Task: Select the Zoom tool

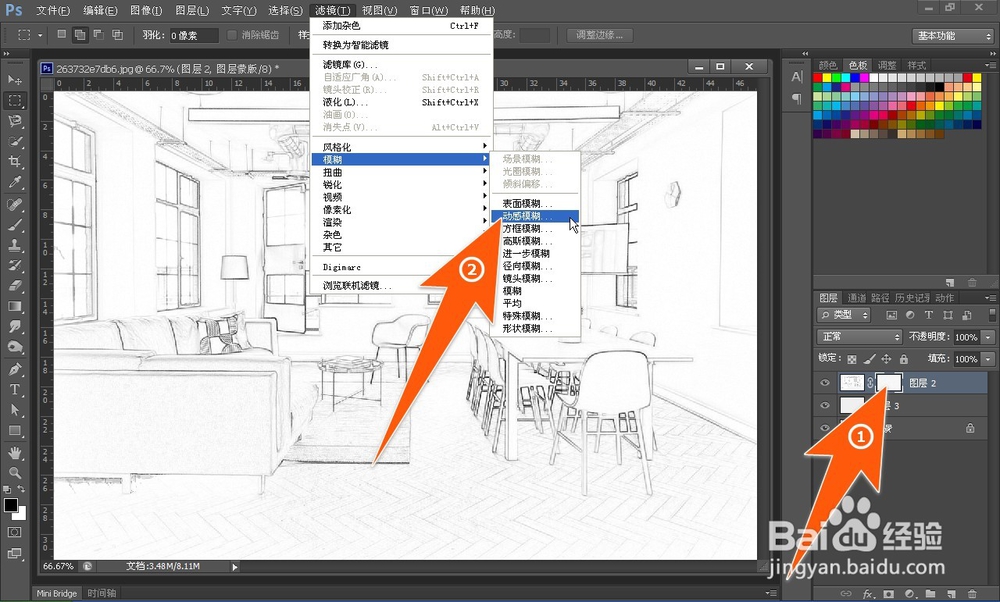Action: click(15, 473)
